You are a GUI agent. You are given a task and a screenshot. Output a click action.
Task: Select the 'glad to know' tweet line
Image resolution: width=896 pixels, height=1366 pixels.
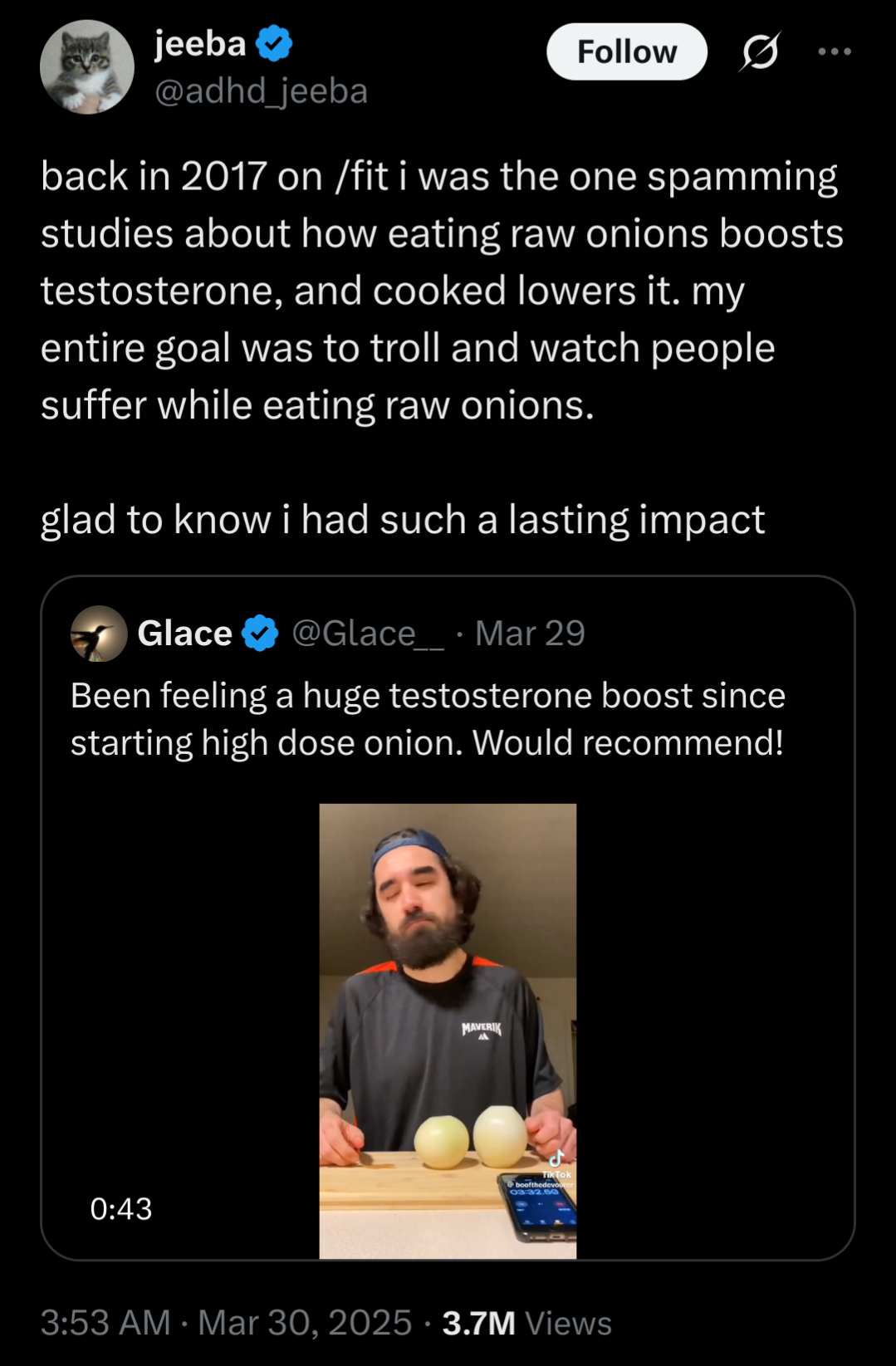click(x=402, y=520)
